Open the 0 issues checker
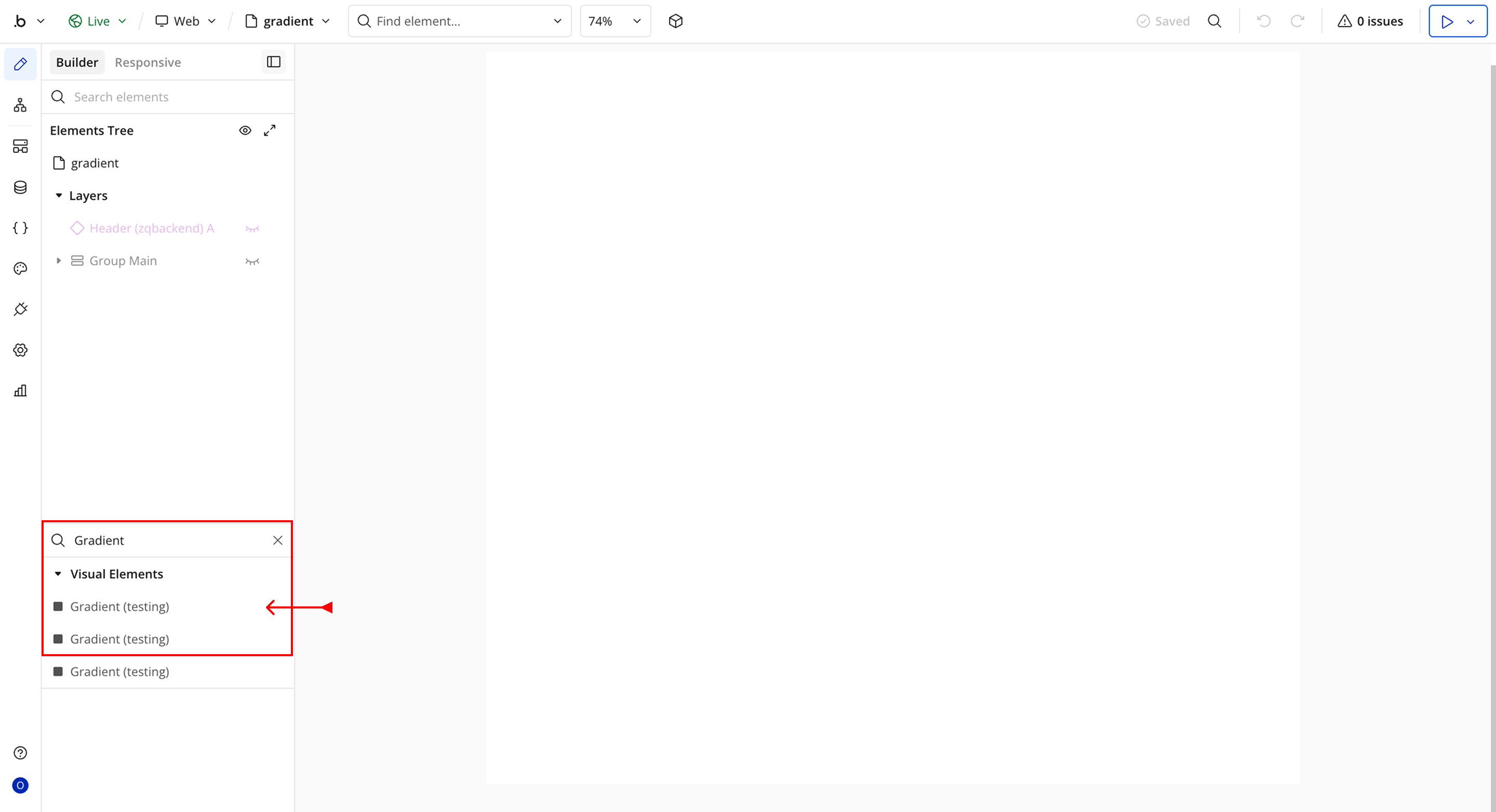 1370,21
